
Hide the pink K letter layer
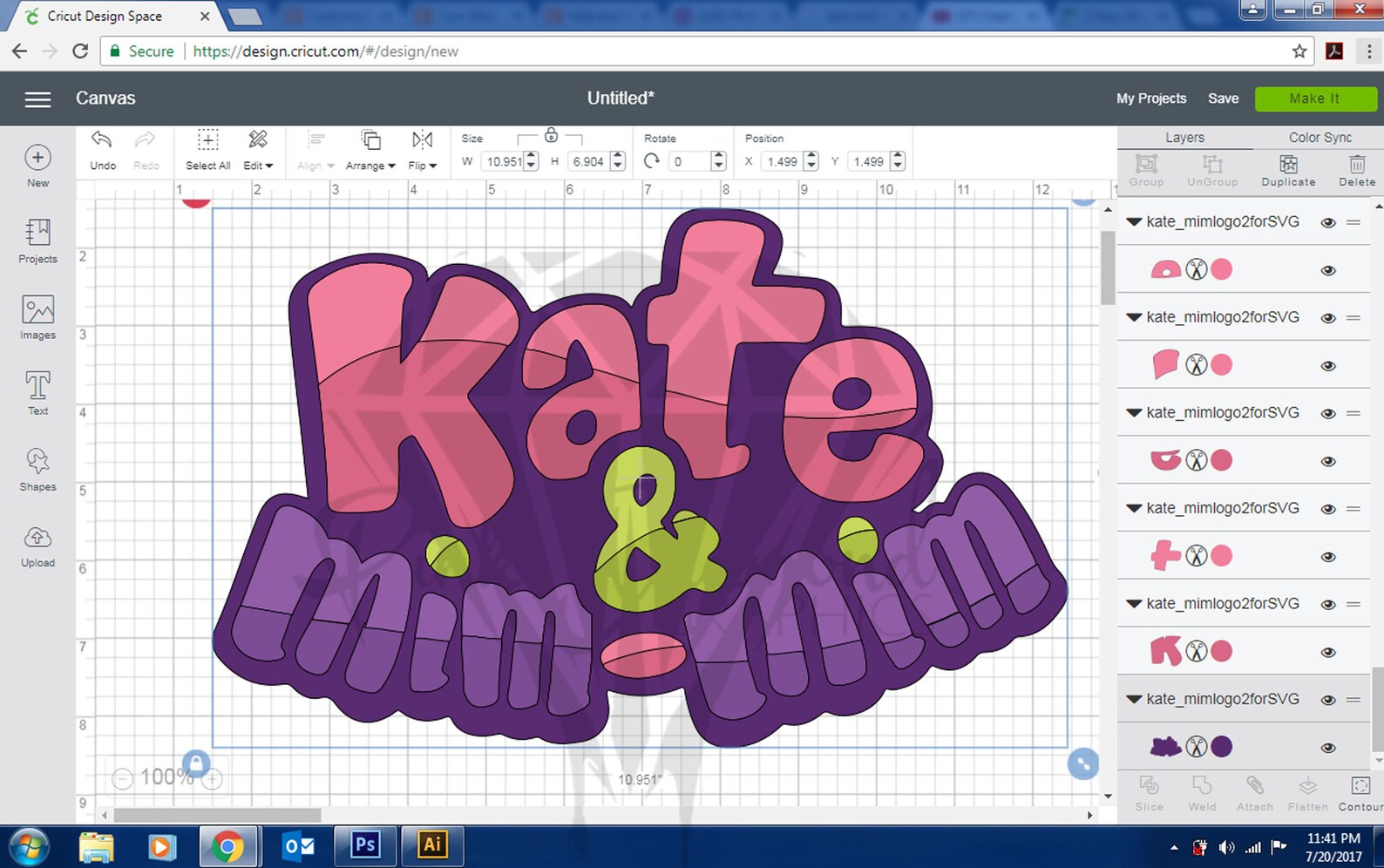[x=1328, y=653]
